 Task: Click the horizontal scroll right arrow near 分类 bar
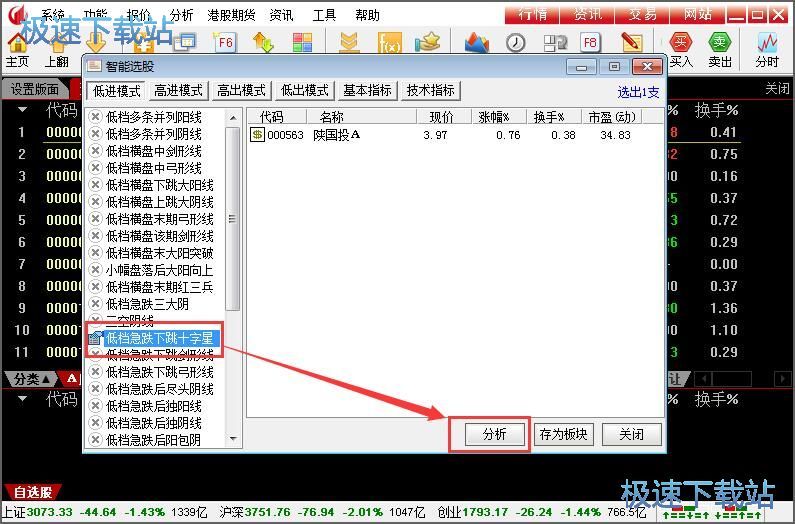coord(782,378)
